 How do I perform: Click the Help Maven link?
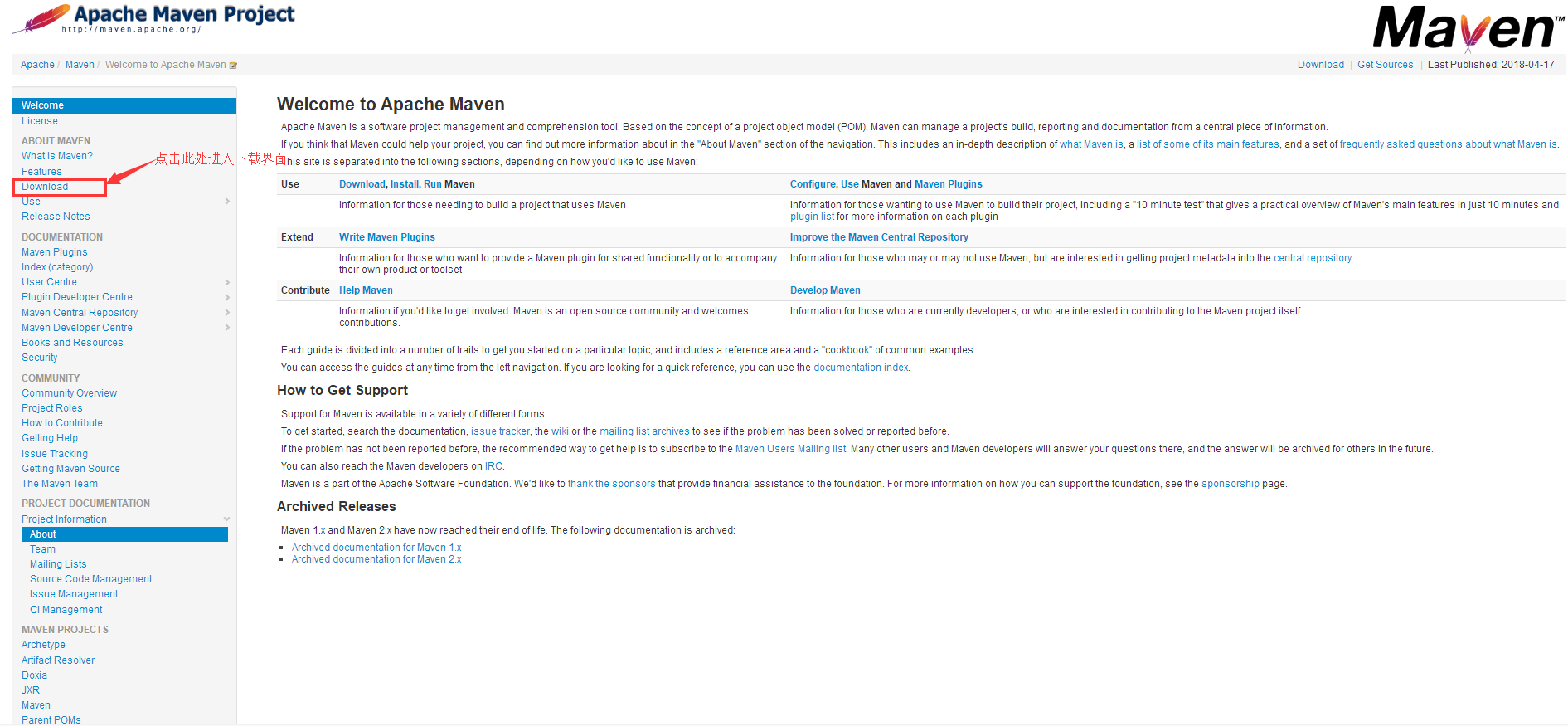[x=366, y=290]
